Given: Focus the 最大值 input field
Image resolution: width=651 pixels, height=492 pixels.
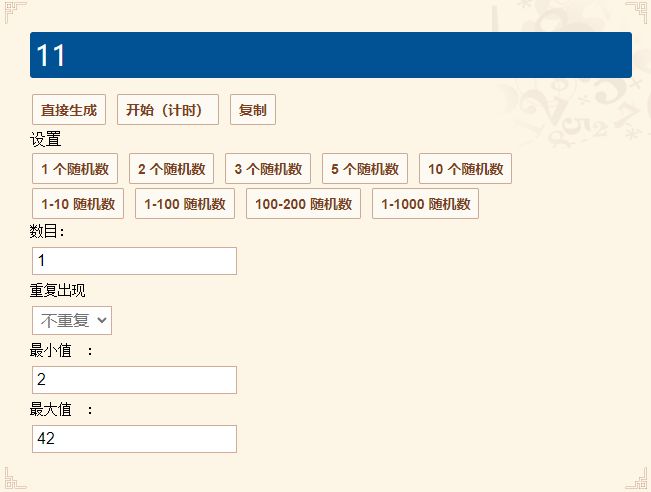Looking at the screenshot, I should coord(135,439).
